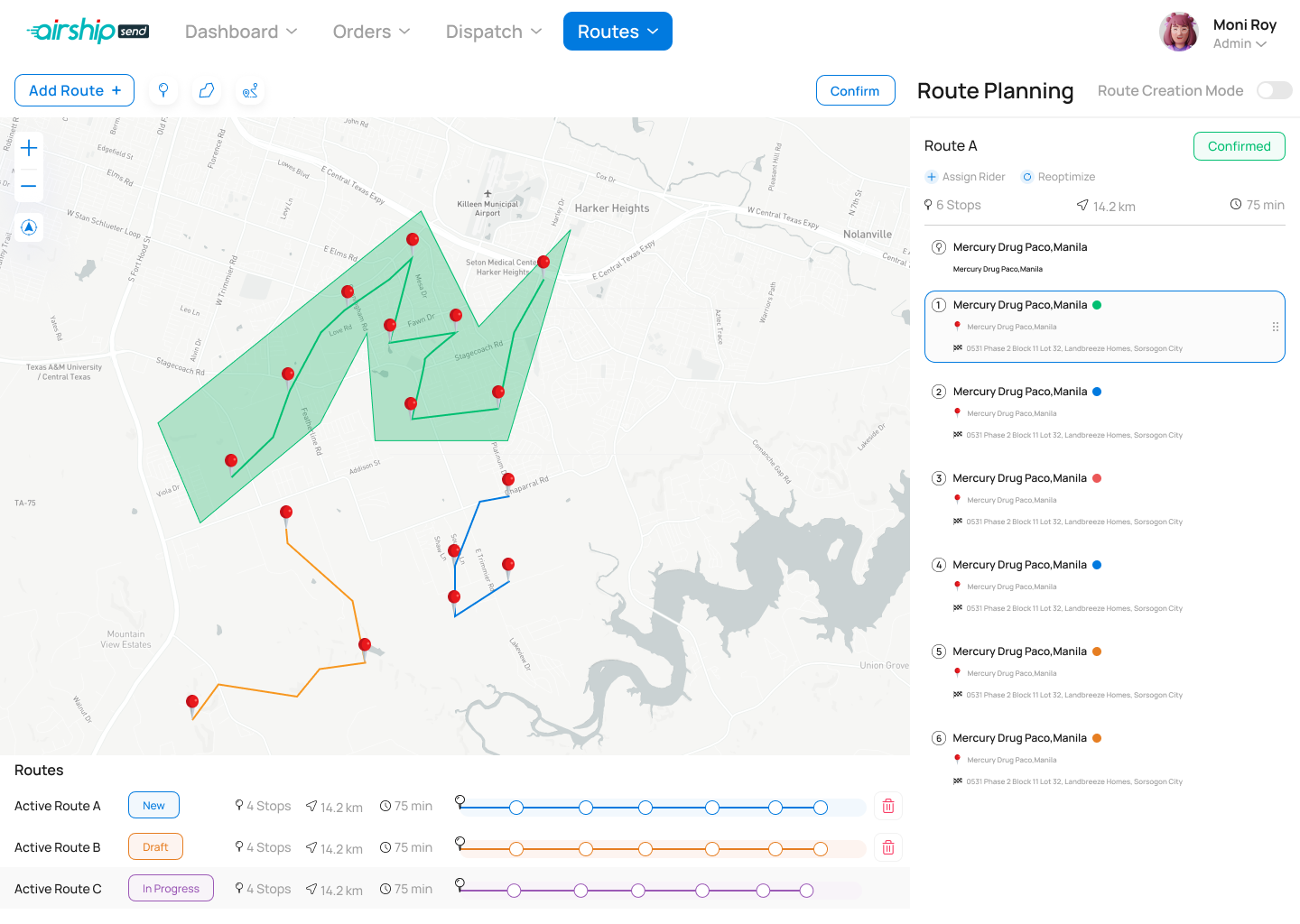Click 4 Stops text in Active Route B row
Viewport: 1300px width, 924px height.
269,847
